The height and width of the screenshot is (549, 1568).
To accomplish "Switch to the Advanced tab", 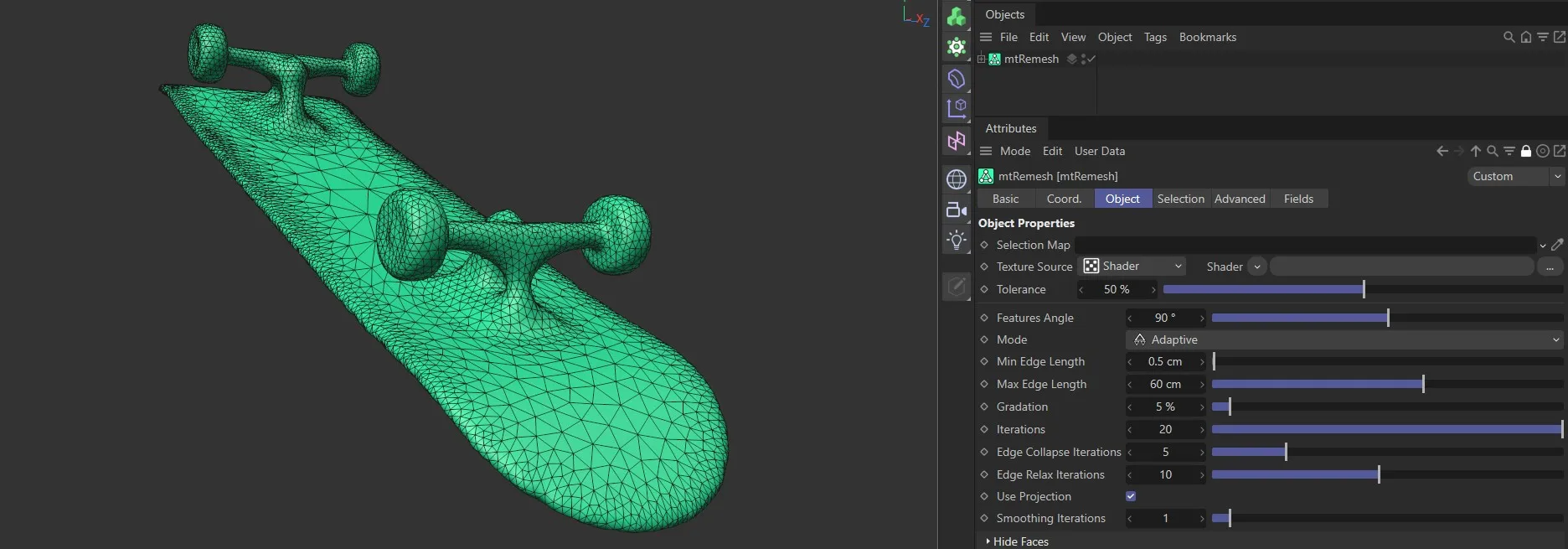I will pos(1240,199).
